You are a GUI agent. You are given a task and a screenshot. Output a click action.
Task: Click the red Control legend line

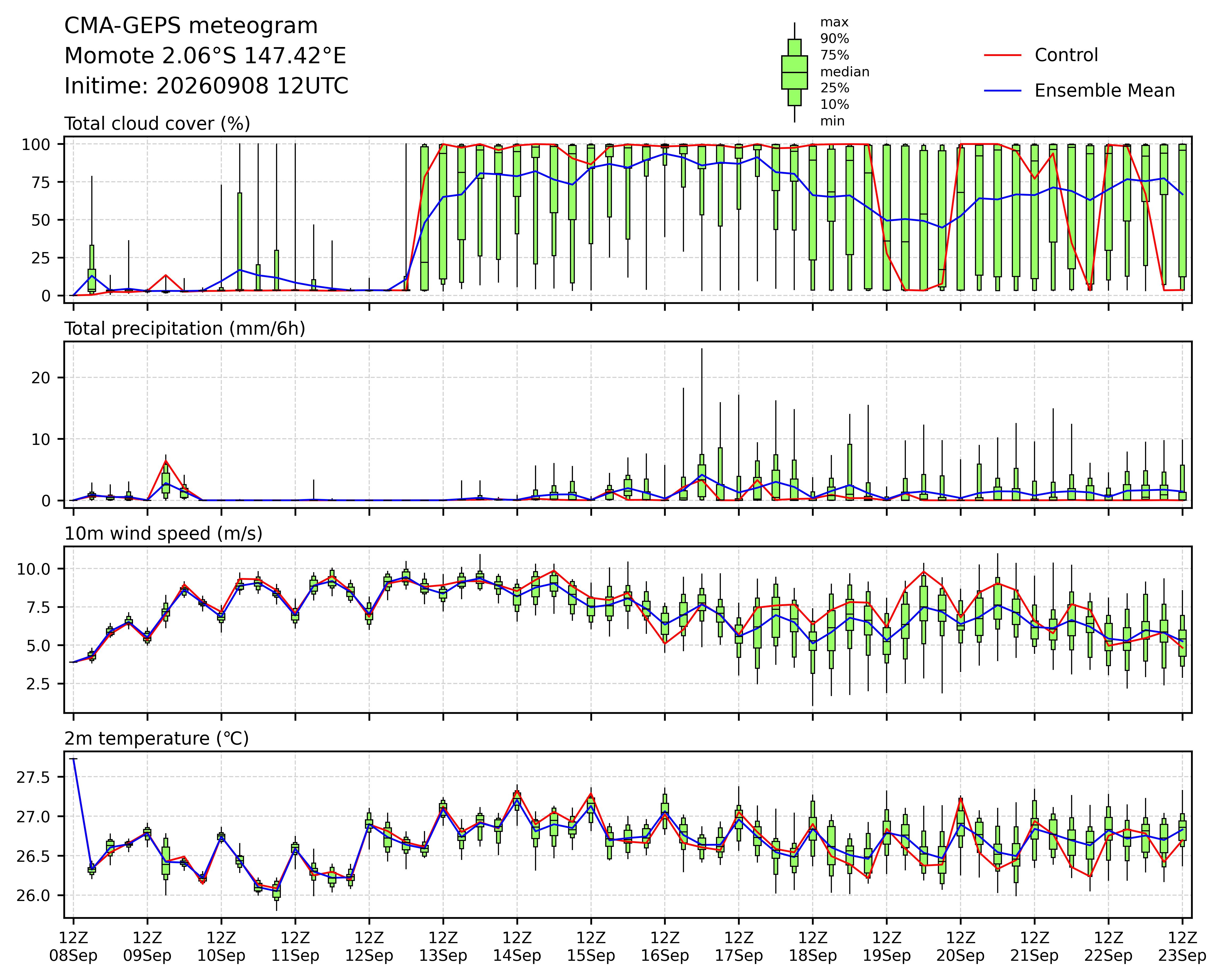coord(1002,56)
